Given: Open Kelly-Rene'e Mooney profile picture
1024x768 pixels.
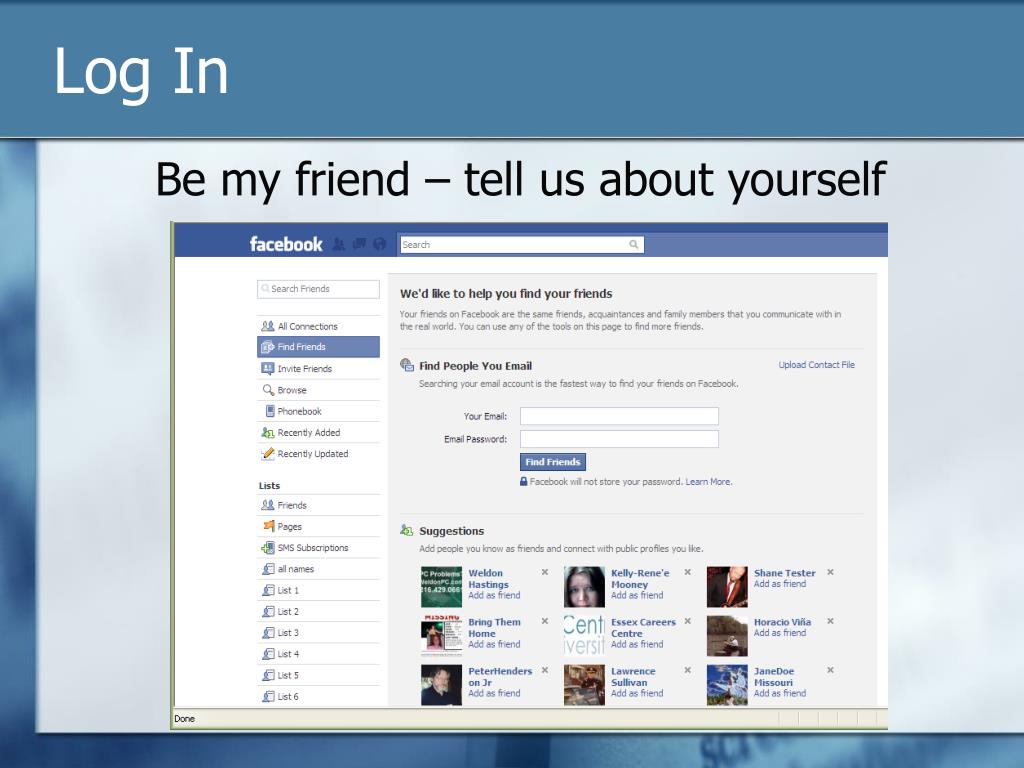Looking at the screenshot, I should [584, 586].
